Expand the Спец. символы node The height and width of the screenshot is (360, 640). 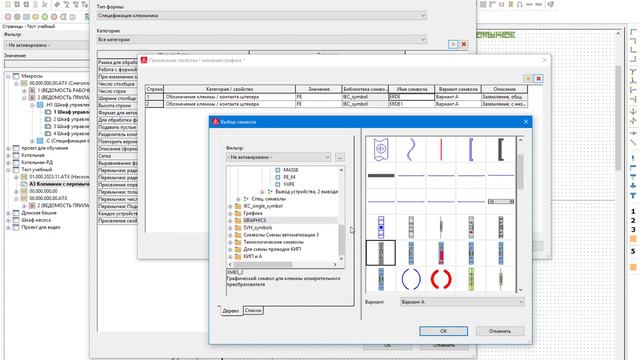[238, 199]
